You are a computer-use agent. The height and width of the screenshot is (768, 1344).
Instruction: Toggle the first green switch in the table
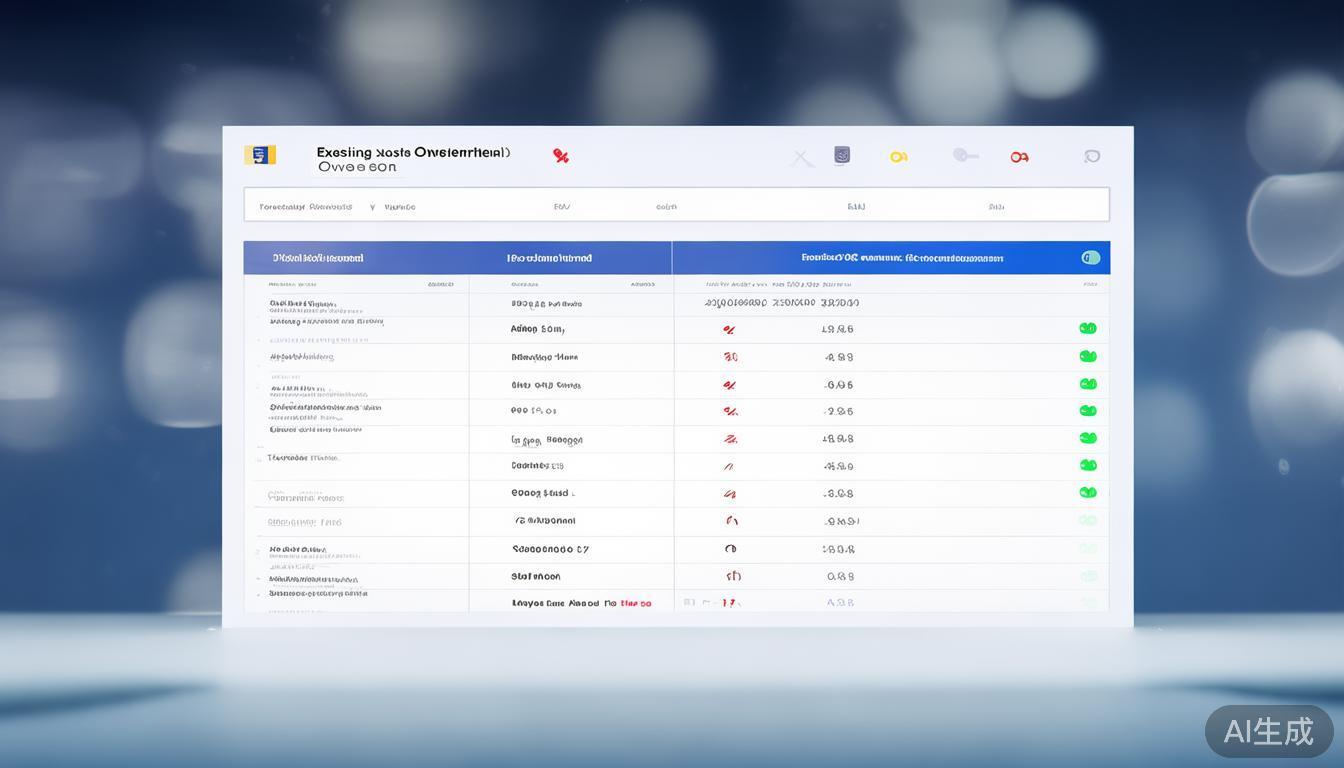tap(1088, 328)
